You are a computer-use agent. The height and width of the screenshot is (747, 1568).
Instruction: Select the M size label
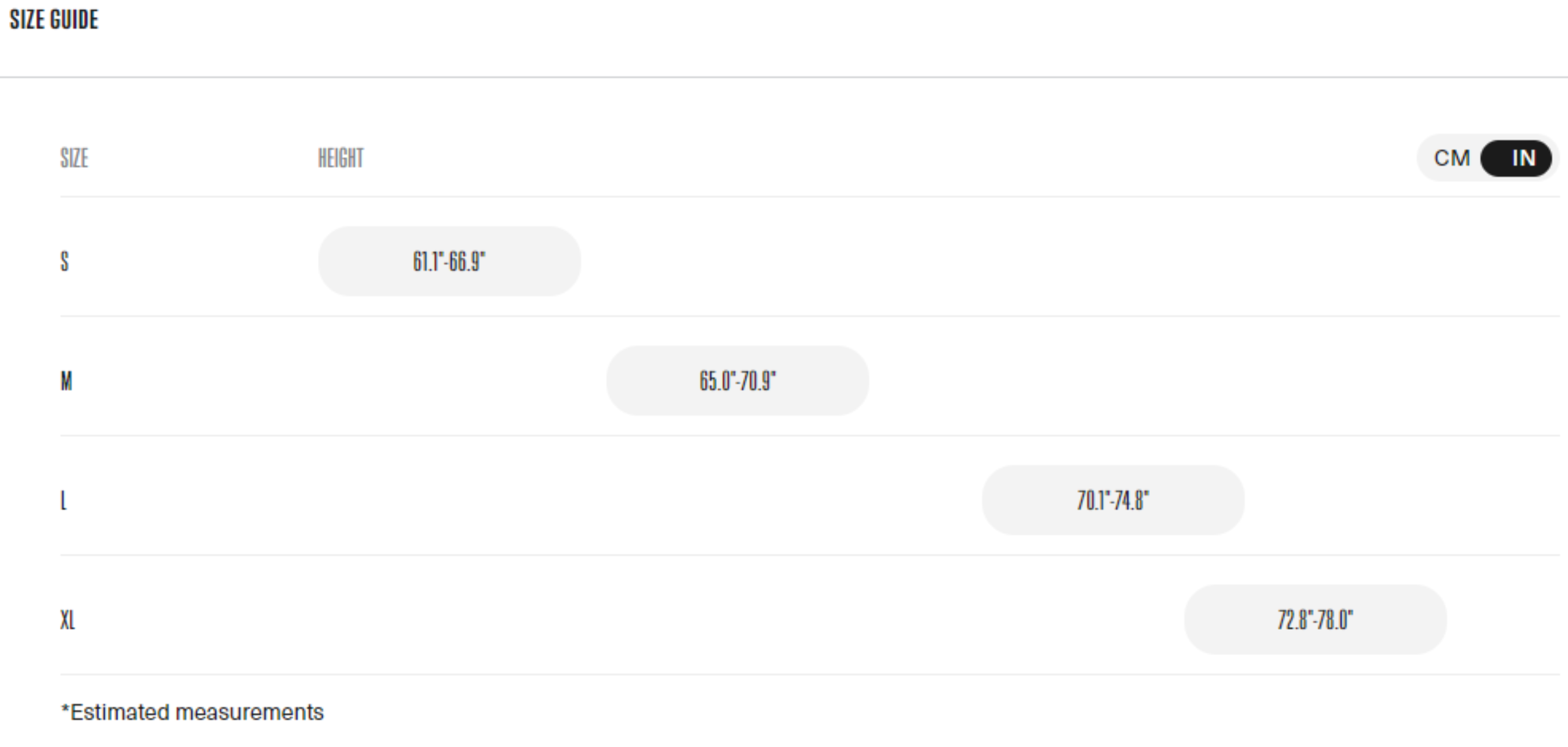pos(66,381)
